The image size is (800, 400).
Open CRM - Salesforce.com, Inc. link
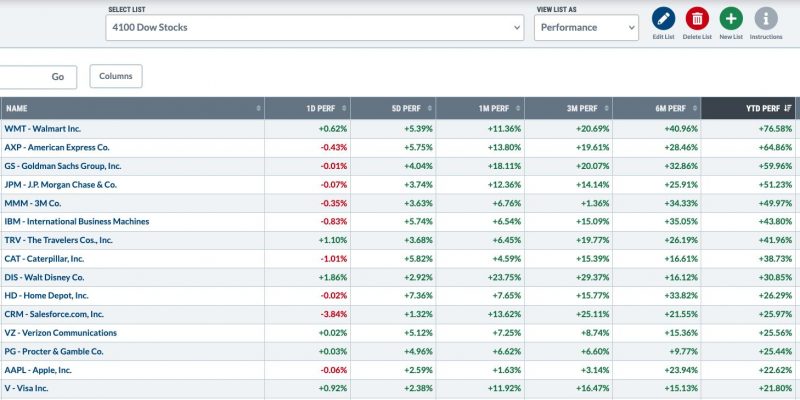coord(54,314)
